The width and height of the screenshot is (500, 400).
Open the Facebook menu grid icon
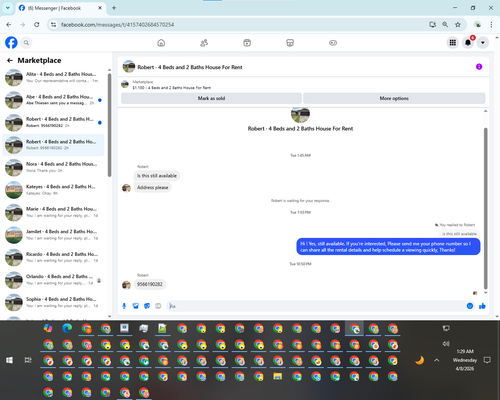coord(453,43)
